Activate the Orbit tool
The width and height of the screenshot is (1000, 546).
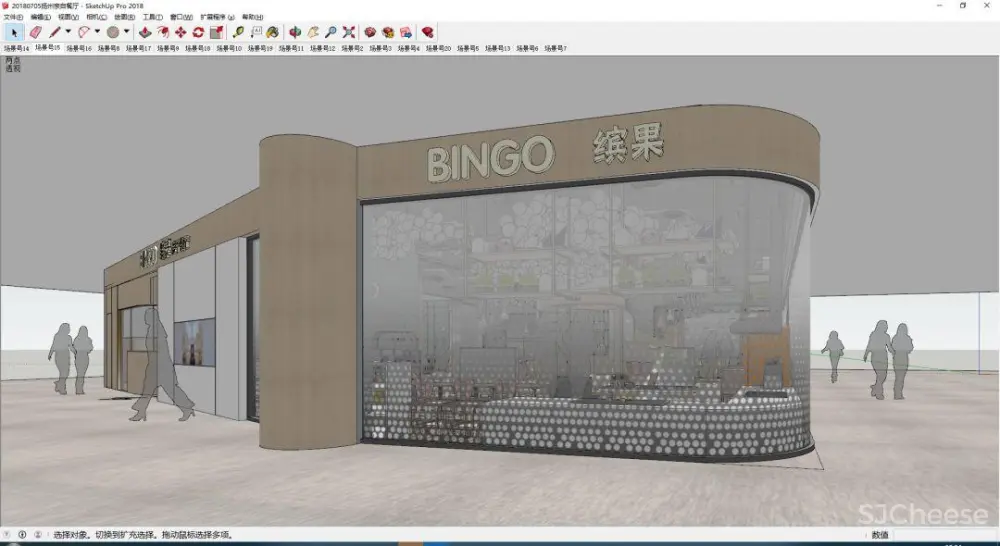pyautogui.click(x=295, y=32)
